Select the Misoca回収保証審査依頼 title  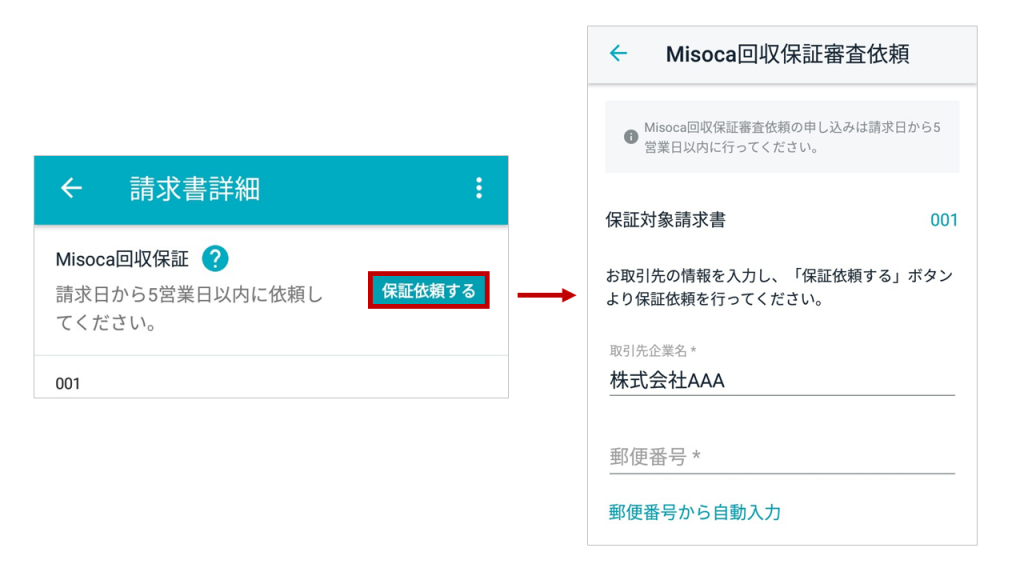click(787, 54)
